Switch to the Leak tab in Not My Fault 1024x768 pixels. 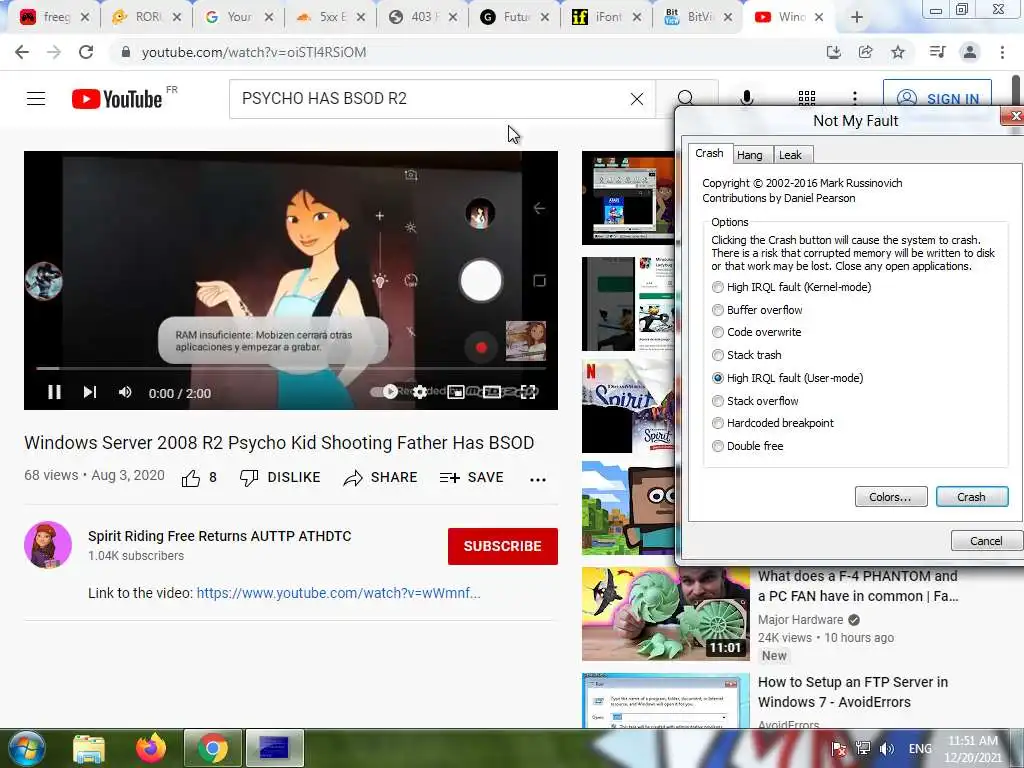point(790,155)
